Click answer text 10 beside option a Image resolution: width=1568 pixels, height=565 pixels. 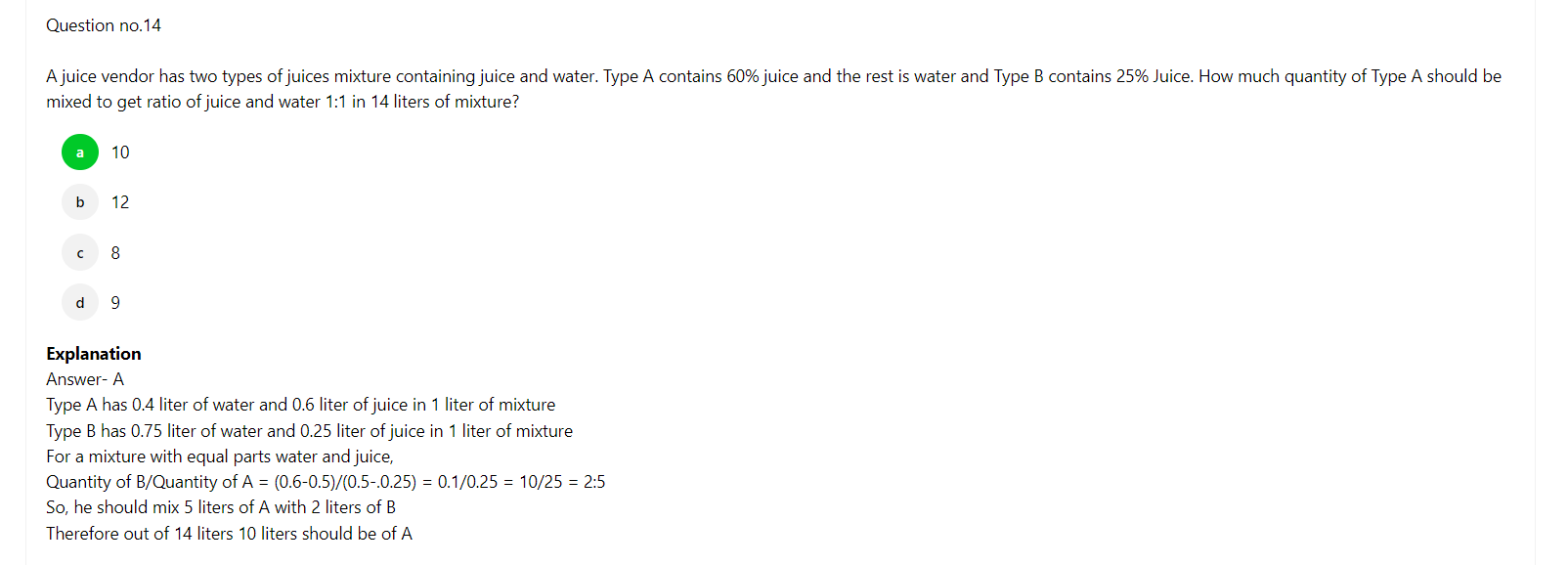click(x=120, y=152)
